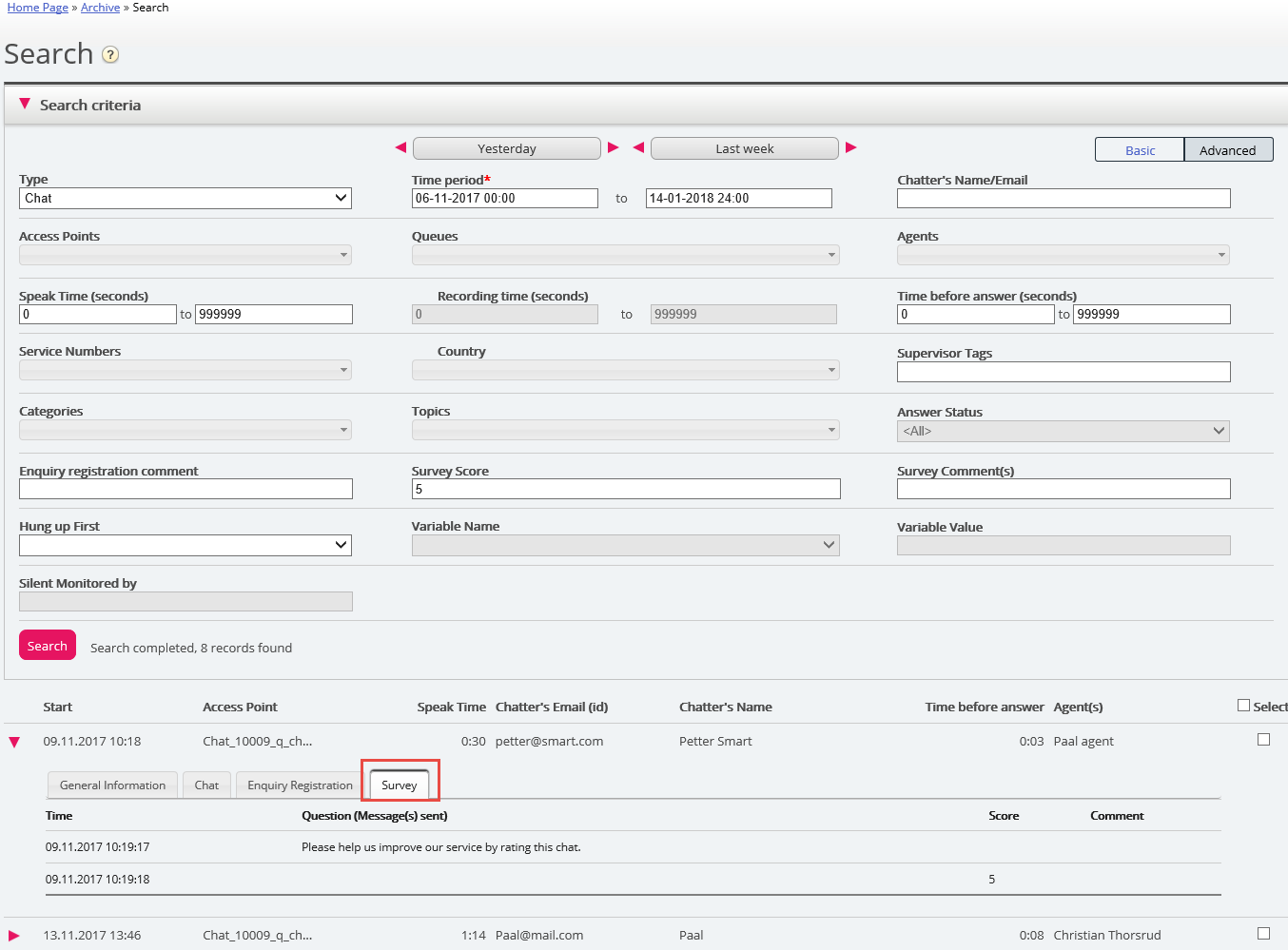Check the box for Christian Thorsrud row
This screenshot has height=950, width=1288.
(1263, 934)
